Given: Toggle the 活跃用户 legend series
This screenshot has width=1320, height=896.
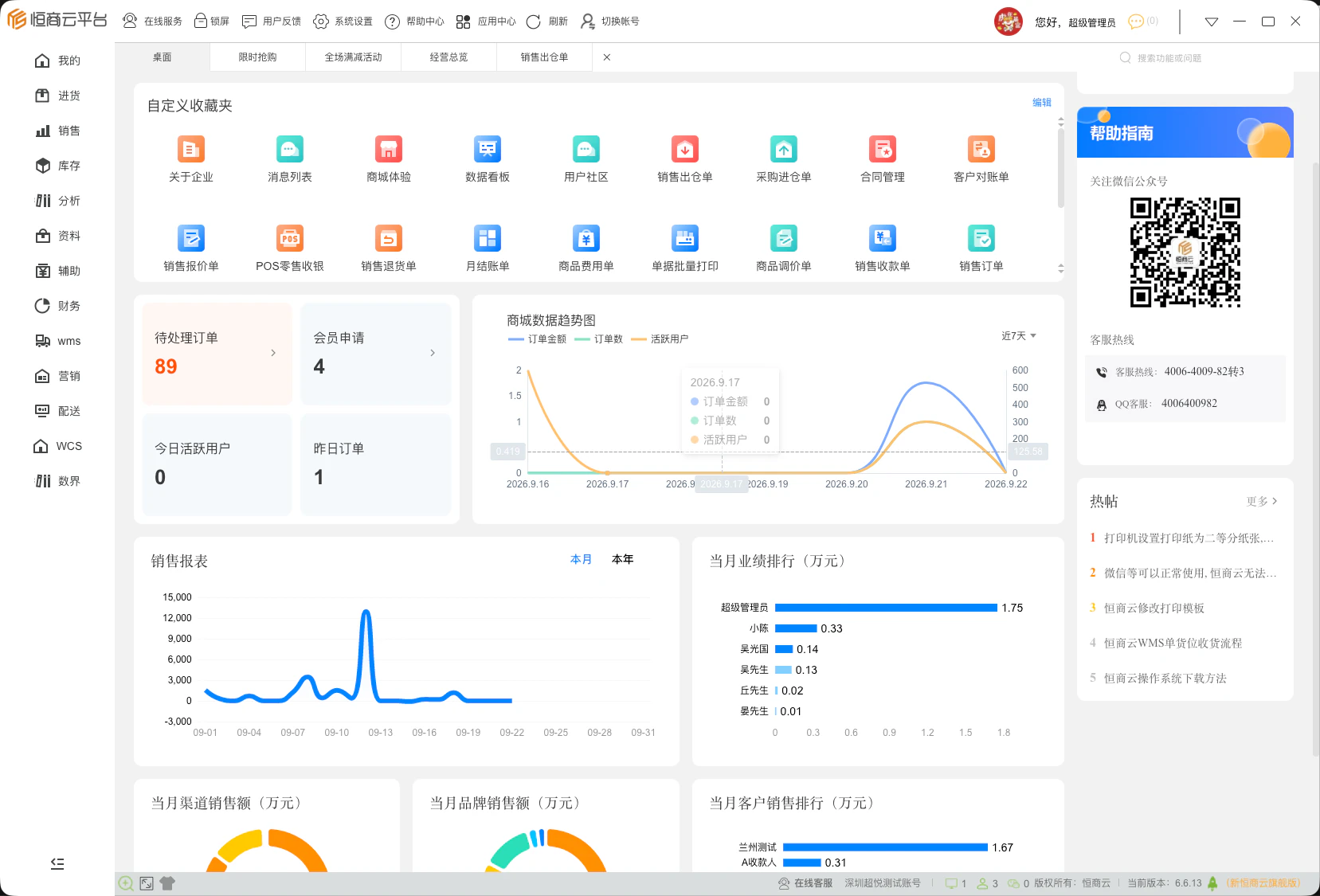Looking at the screenshot, I should [x=660, y=339].
